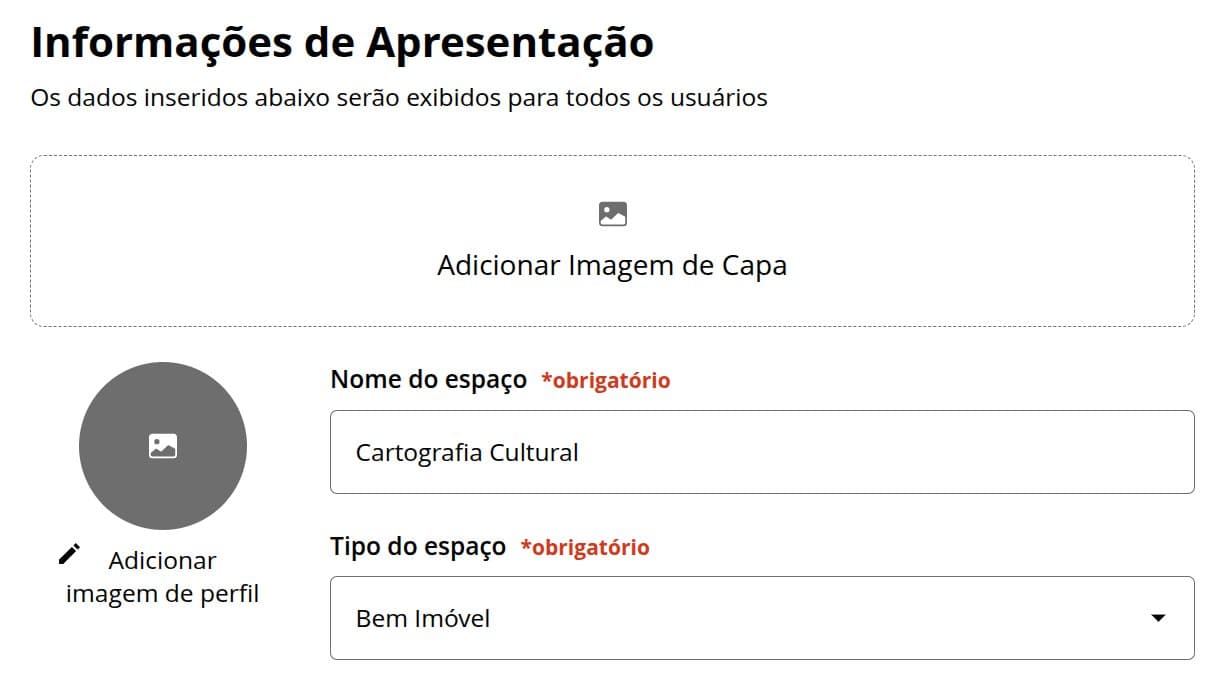This screenshot has height=690, width=1225.
Task: Focus the Nome do espaço input field
Action: 762,452
